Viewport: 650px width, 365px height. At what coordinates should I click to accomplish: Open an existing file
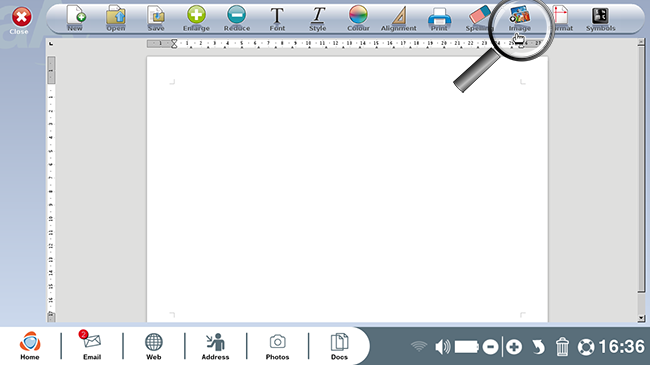pyautogui.click(x=116, y=19)
